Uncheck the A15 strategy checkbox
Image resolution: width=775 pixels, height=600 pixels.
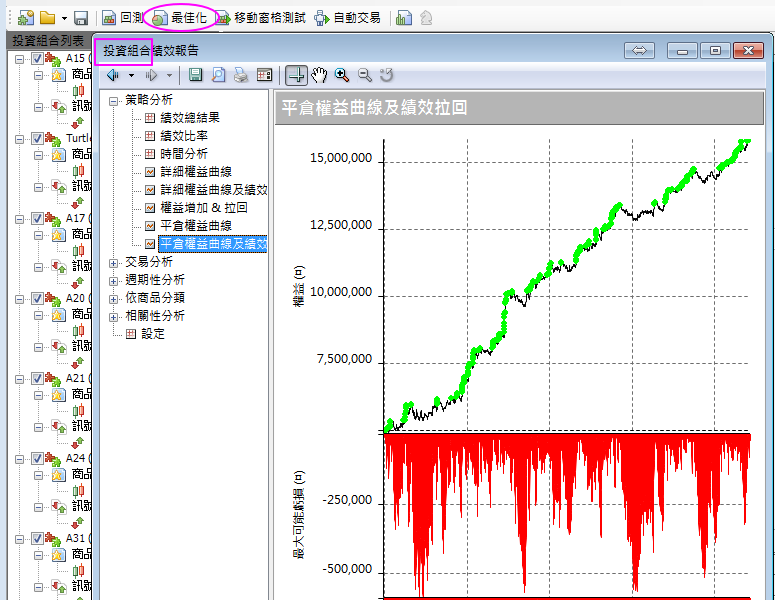pos(38,58)
